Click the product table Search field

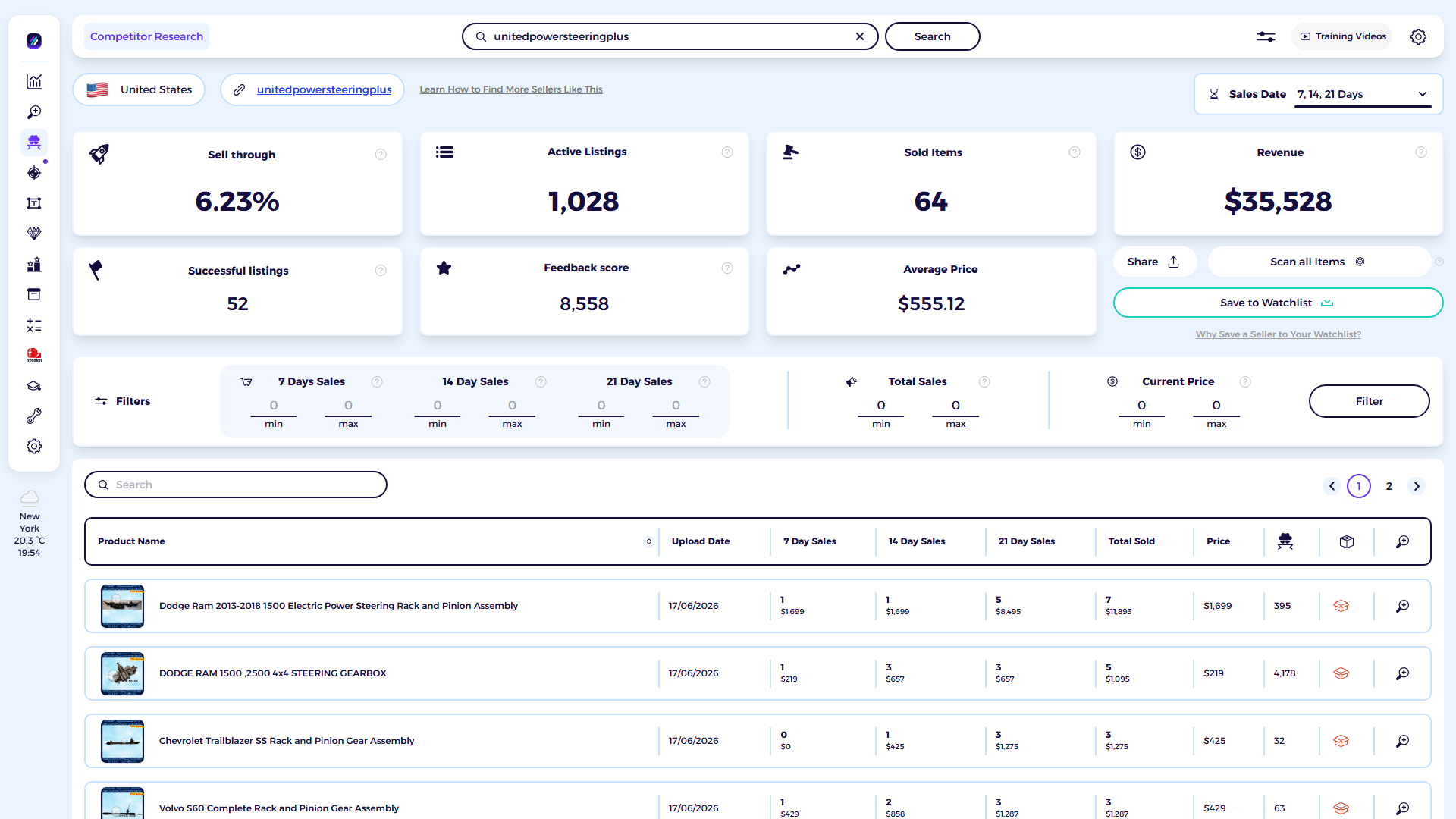coord(236,485)
